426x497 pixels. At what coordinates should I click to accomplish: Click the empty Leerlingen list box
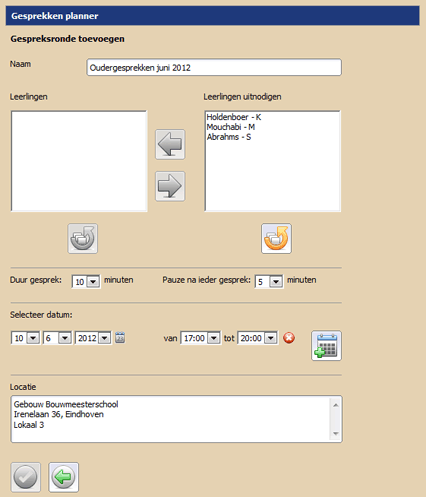(x=79, y=161)
